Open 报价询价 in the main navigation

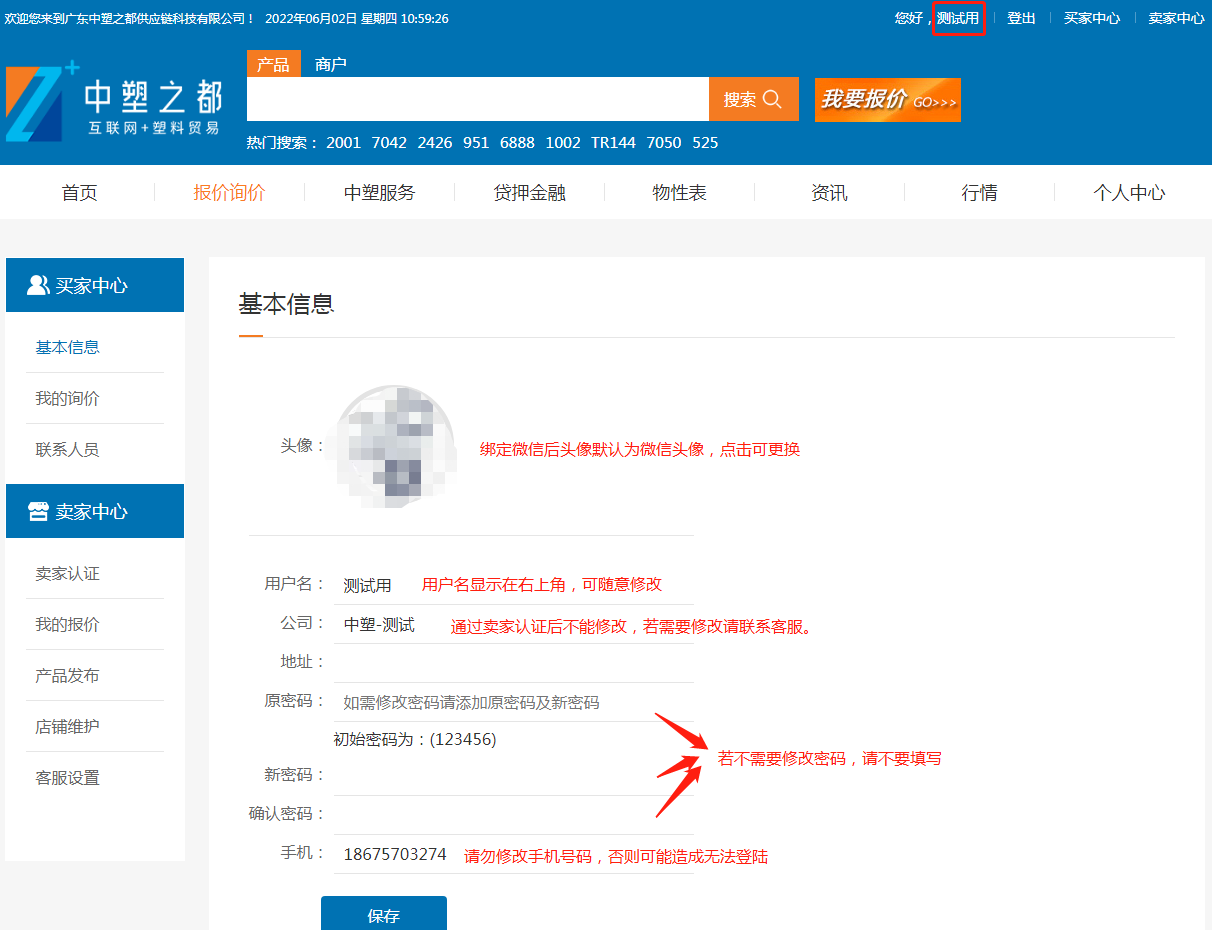click(229, 193)
